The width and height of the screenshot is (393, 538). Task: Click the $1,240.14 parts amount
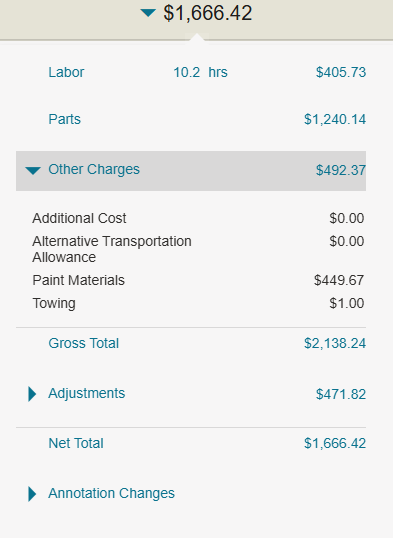pyautogui.click(x=335, y=119)
